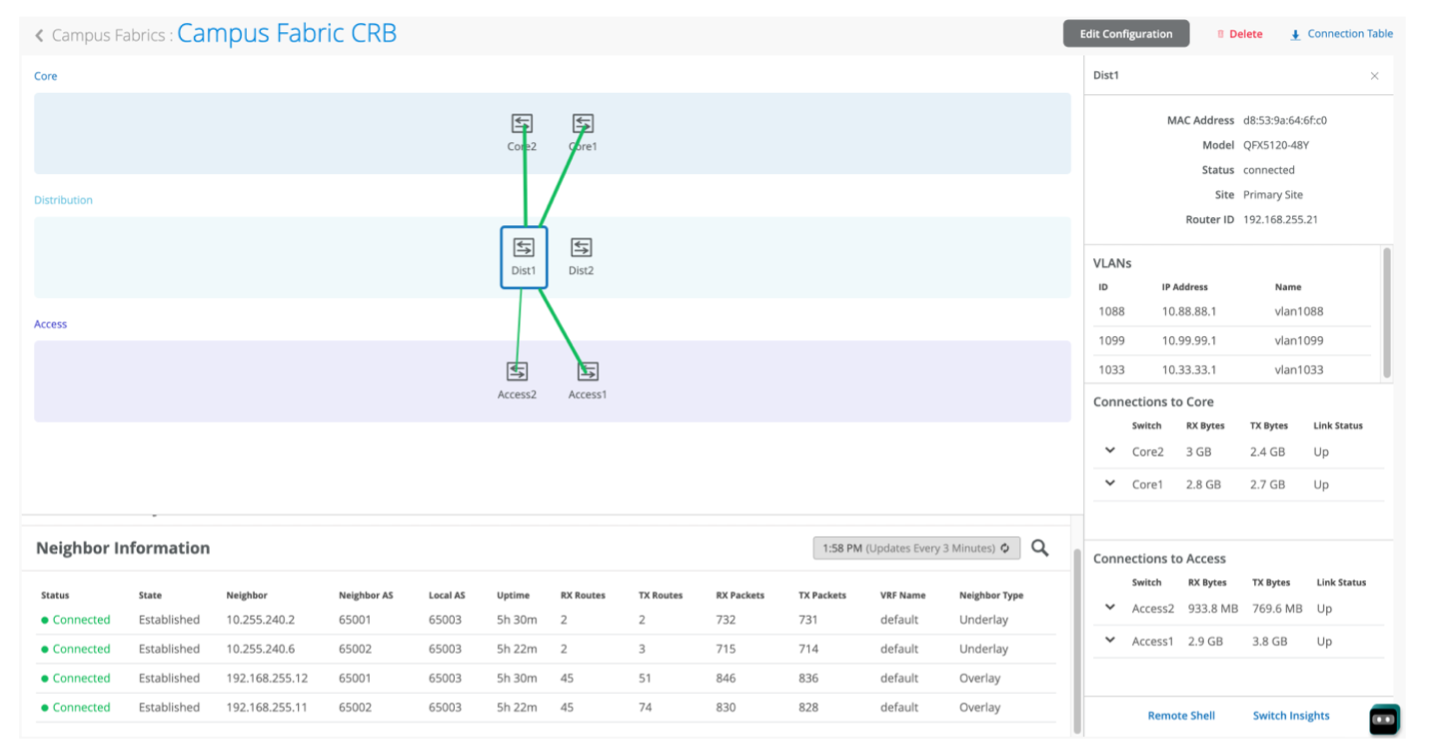Click the Access2 switch icon
This screenshot has height=754, width=1430.
[x=517, y=372]
